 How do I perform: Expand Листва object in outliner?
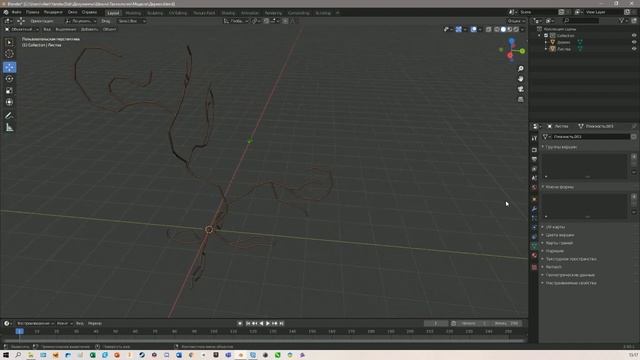[546, 49]
